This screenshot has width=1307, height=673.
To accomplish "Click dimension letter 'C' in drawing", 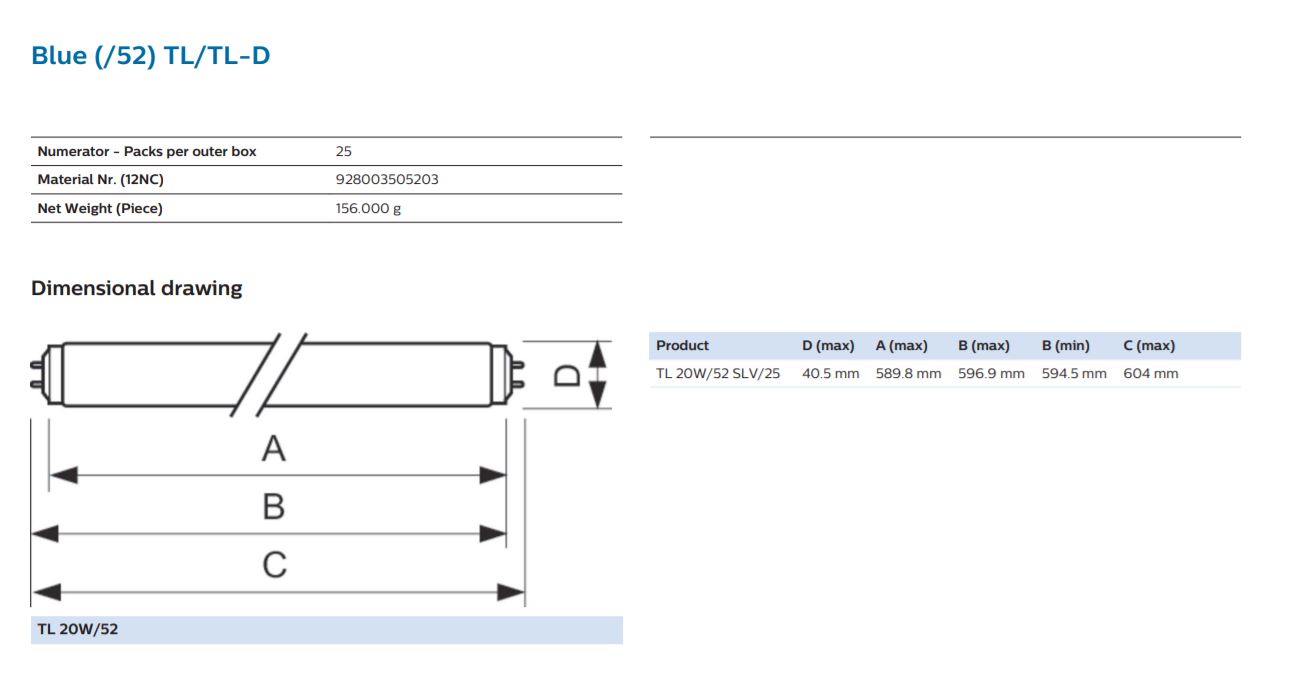I will point(274,565).
